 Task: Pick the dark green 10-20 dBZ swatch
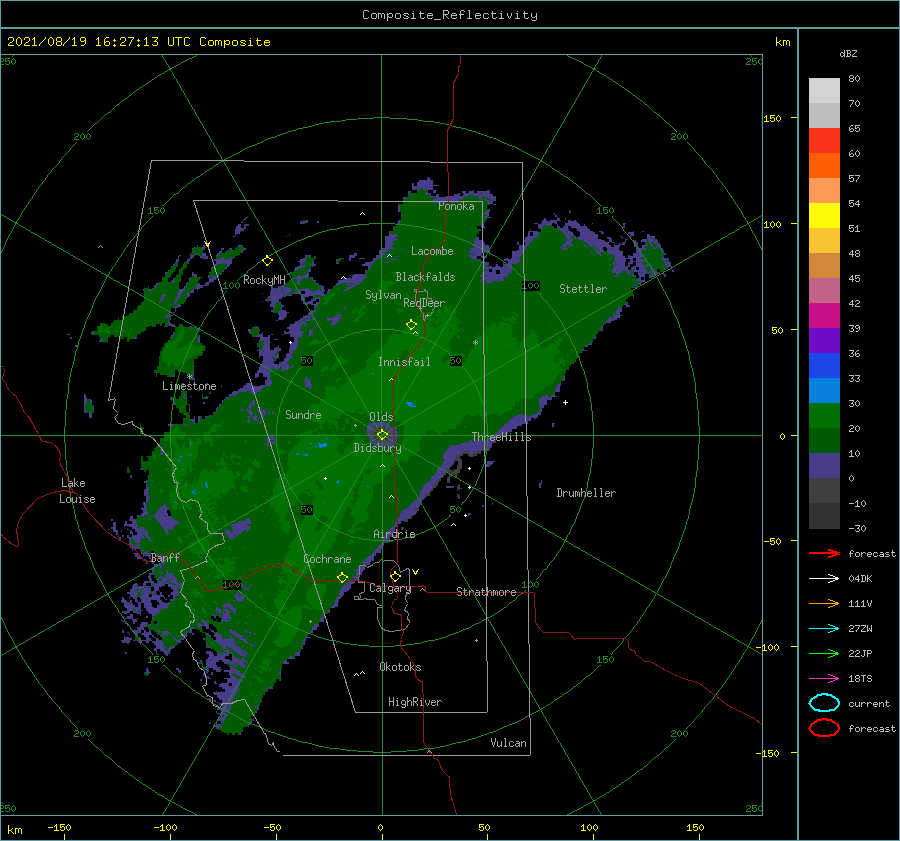tap(824, 440)
